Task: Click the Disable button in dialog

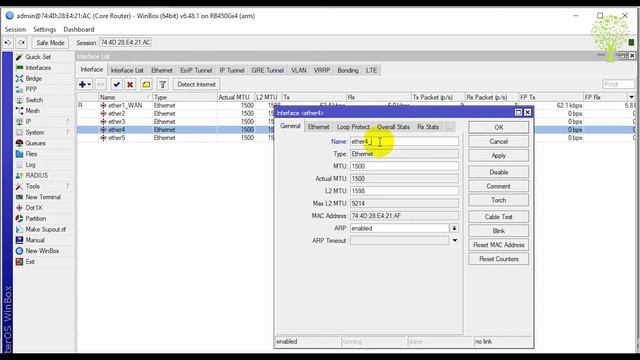Action: [498, 172]
